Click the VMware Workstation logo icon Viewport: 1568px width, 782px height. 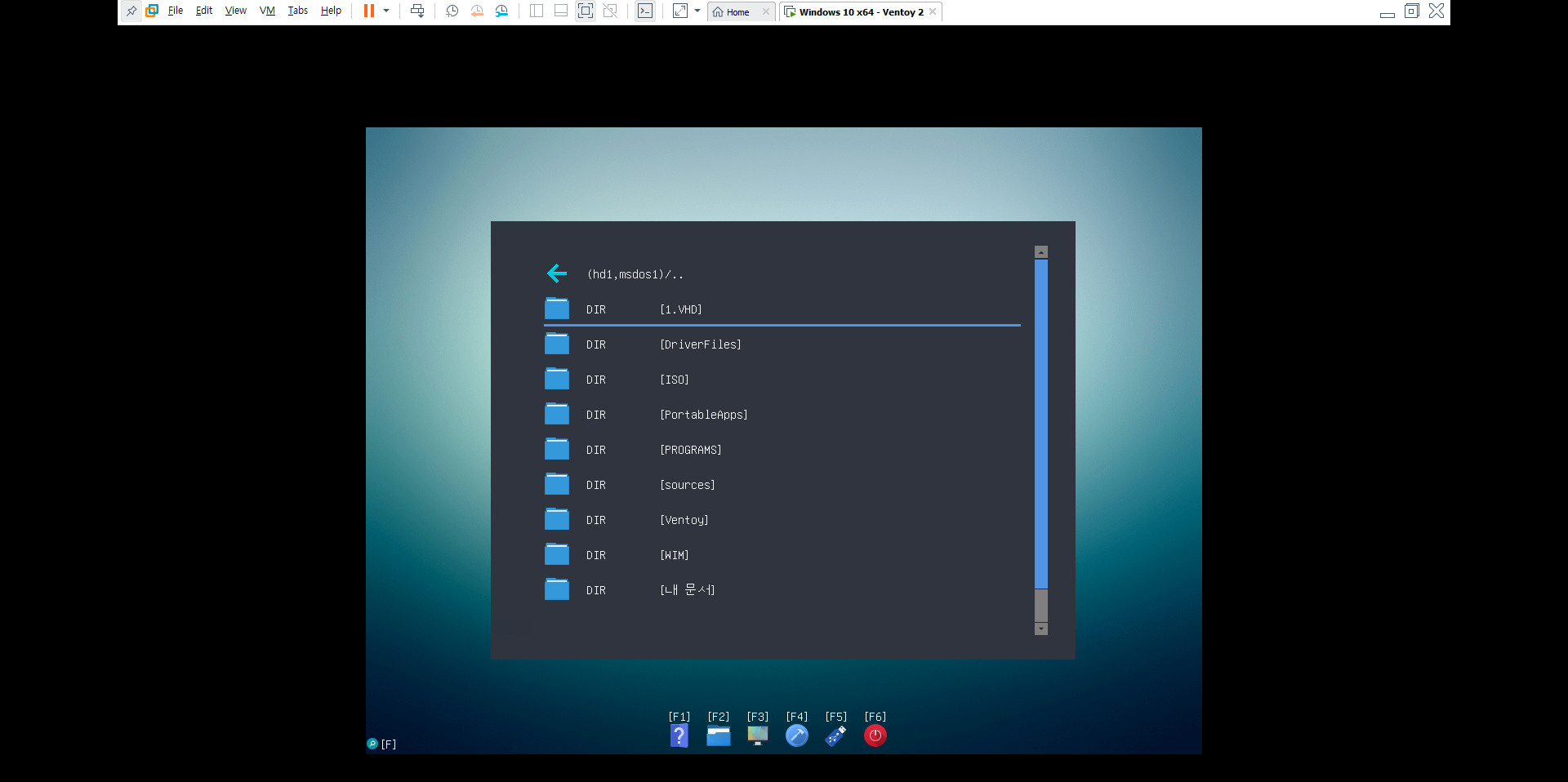[x=152, y=11]
